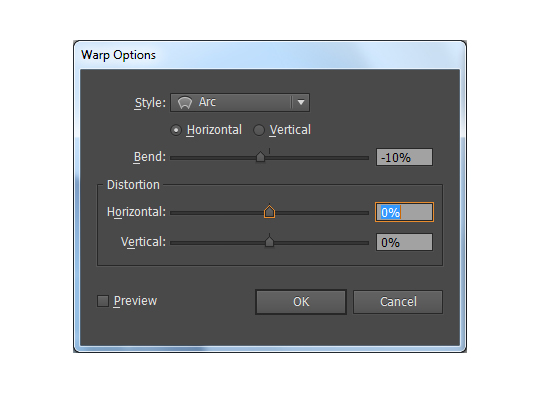Click the Vertical distortion slider handle
The width and height of the screenshot is (540, 393).
point(269,241)
